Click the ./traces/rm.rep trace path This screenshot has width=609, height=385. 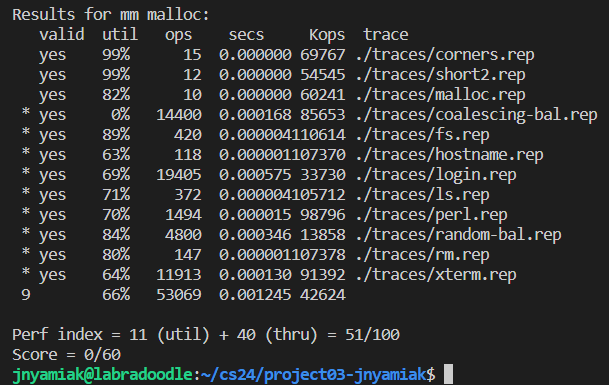422,255
